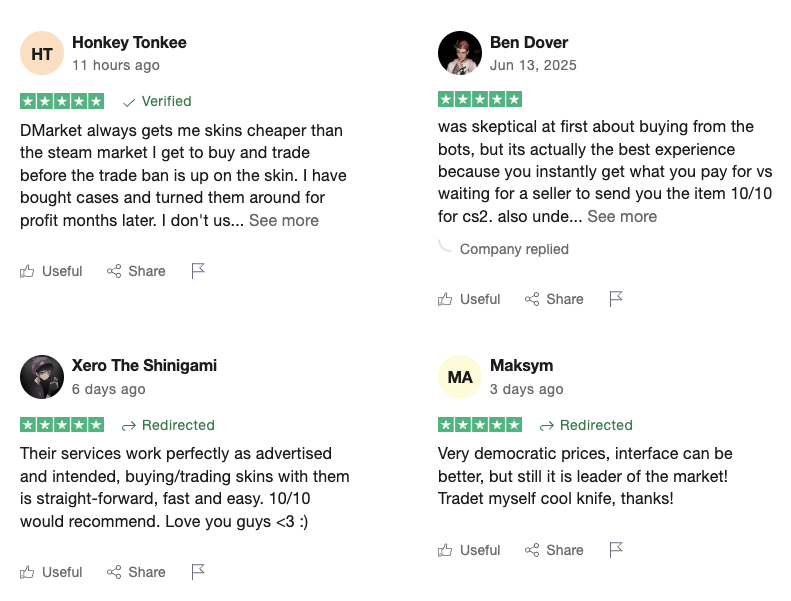Open Maksym's reviewer profile name
Screen dimensions: 791x601
click(521, 365)
